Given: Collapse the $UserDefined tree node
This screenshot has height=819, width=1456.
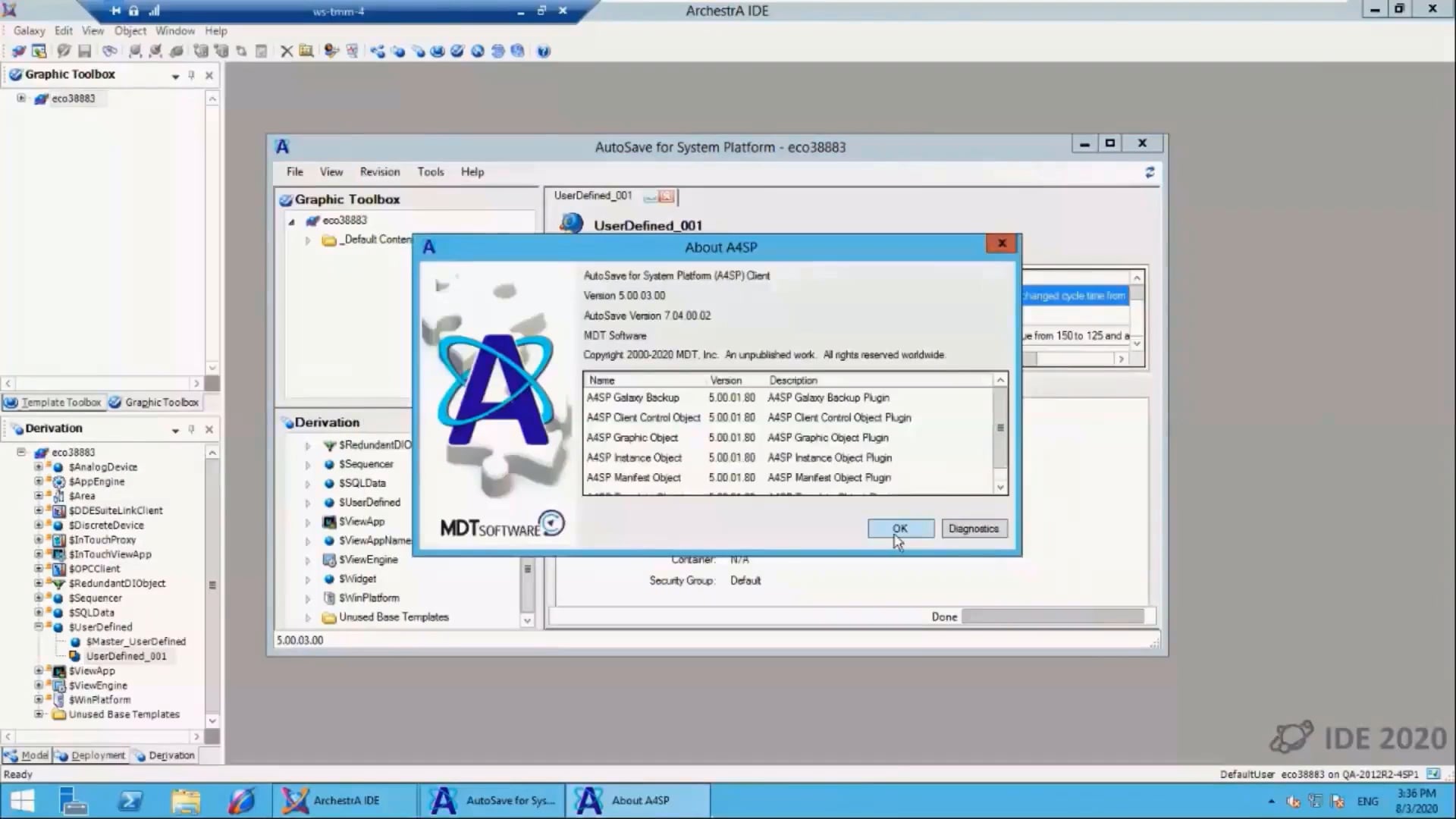Looking at the screenshot, I should pos(38,626).
